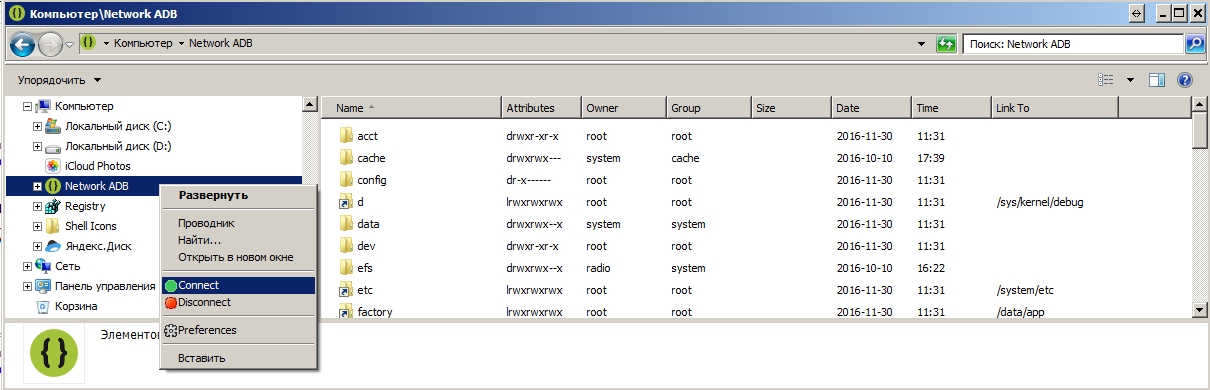Choose Найти... from the context menu

tap(238, 240)
